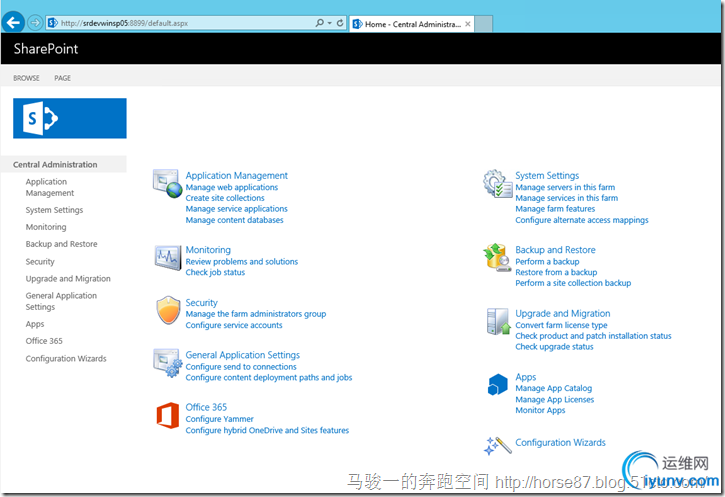Click the browser back arrow button
725x497 pixels.
point(13,22)
